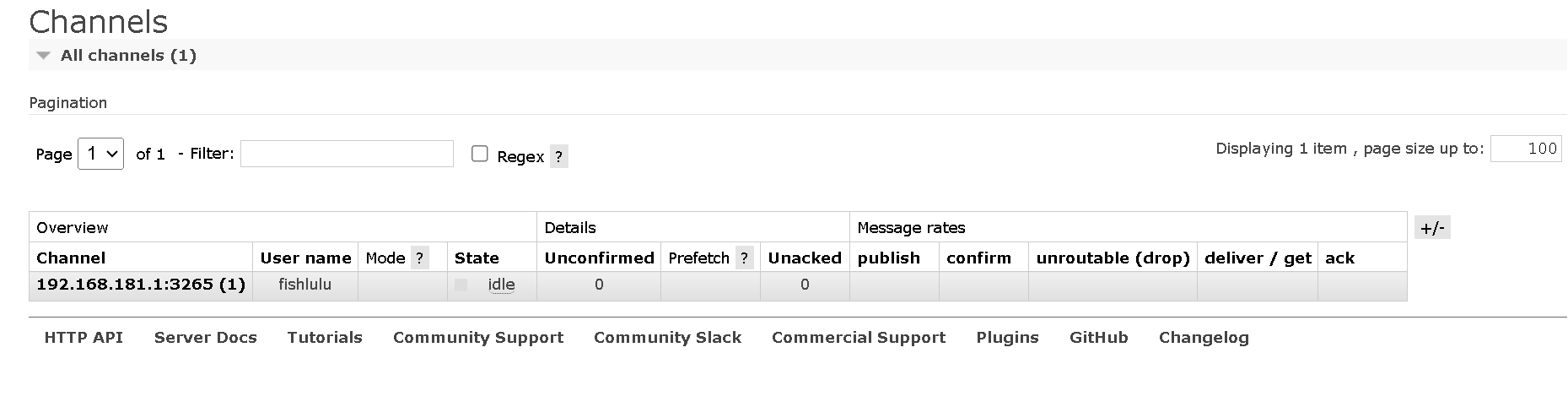This screenshot has width=1568, height=418.
Task: Sort by Channel column header
Action: point(71,258)
